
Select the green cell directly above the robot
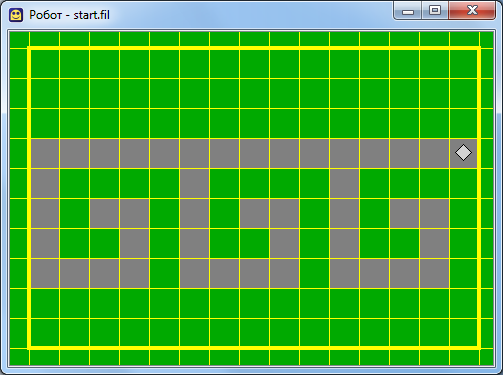[463, 124]
